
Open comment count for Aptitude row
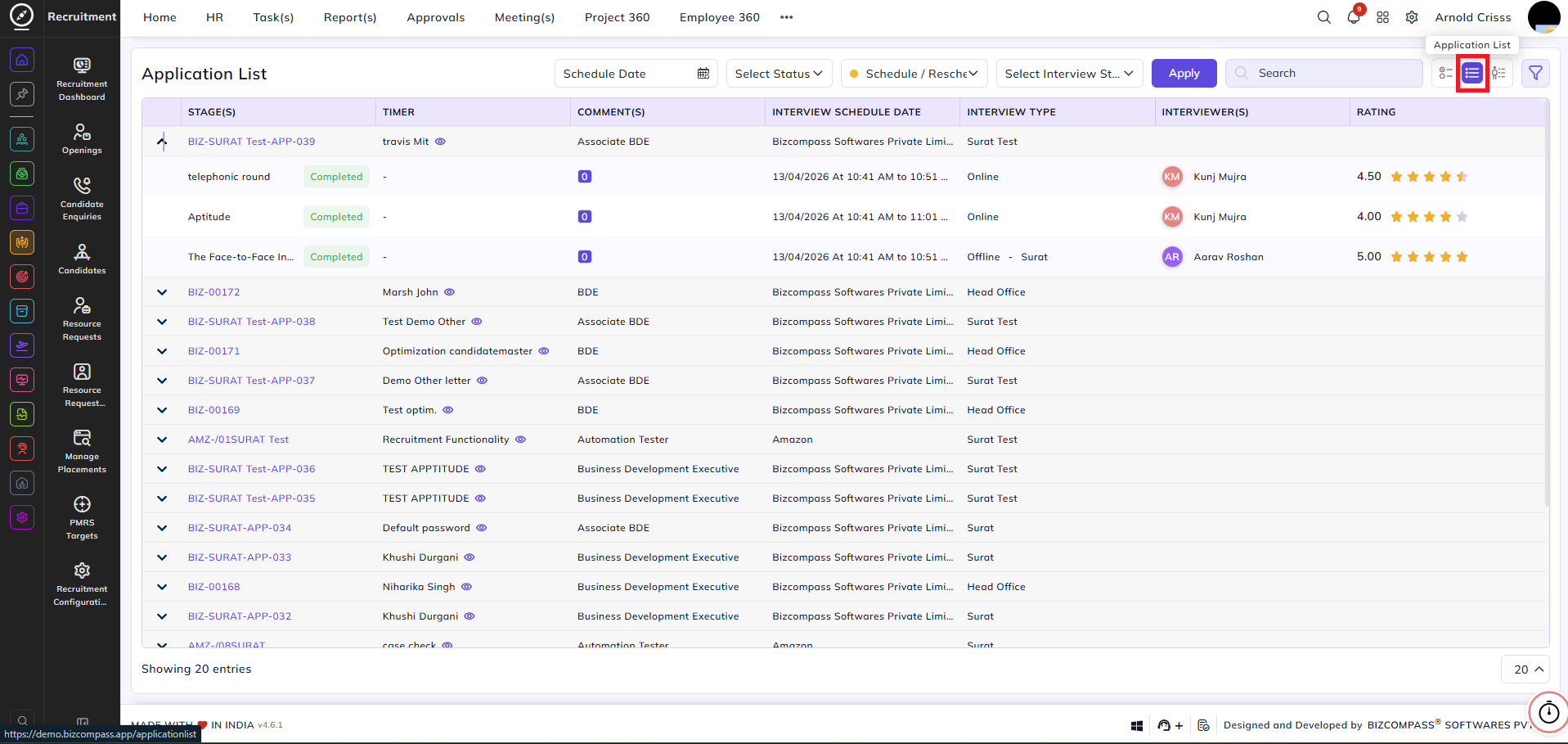coord(584,217)
